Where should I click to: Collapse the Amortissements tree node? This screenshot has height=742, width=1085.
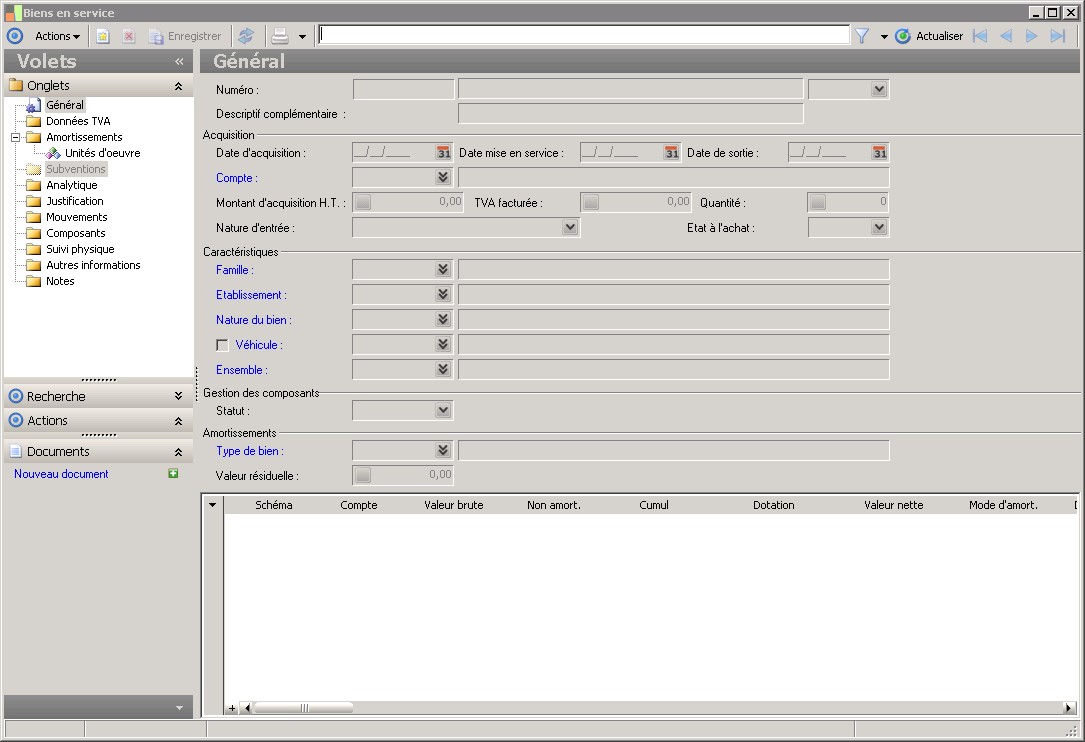16,137
